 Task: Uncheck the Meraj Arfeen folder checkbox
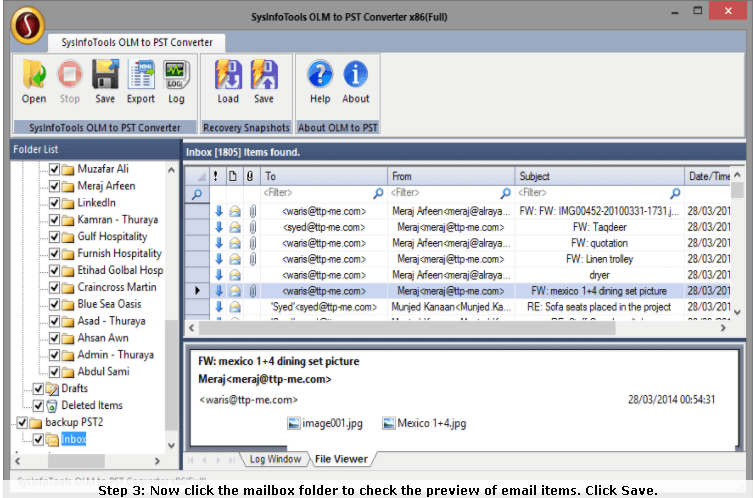(54, 186)
